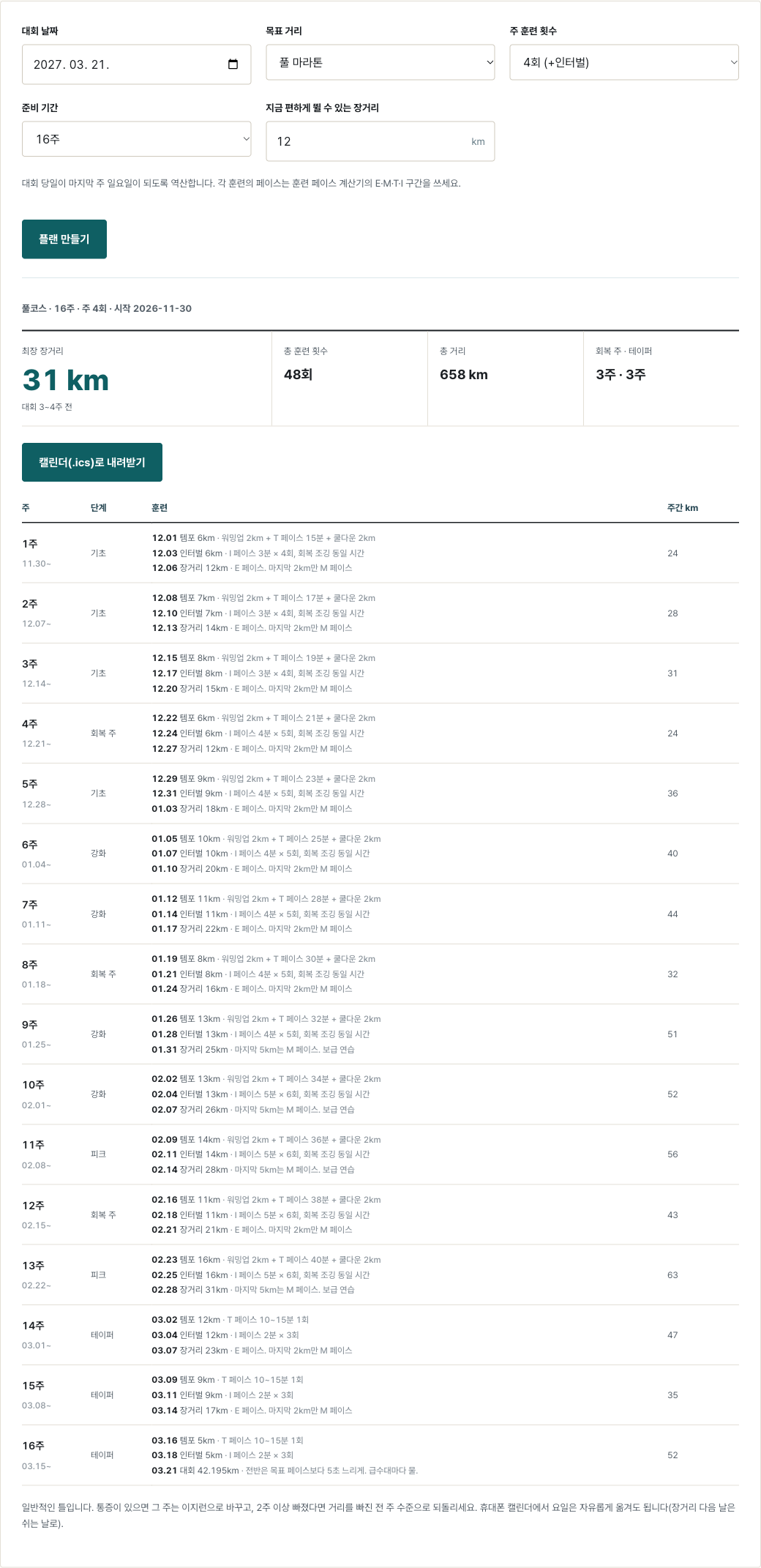Image resolution: width=761 pixels, height=1568 pixels.
Task: Click the plan summary line starting 풀코스 · 16주
Action: [x=107, y=308]
